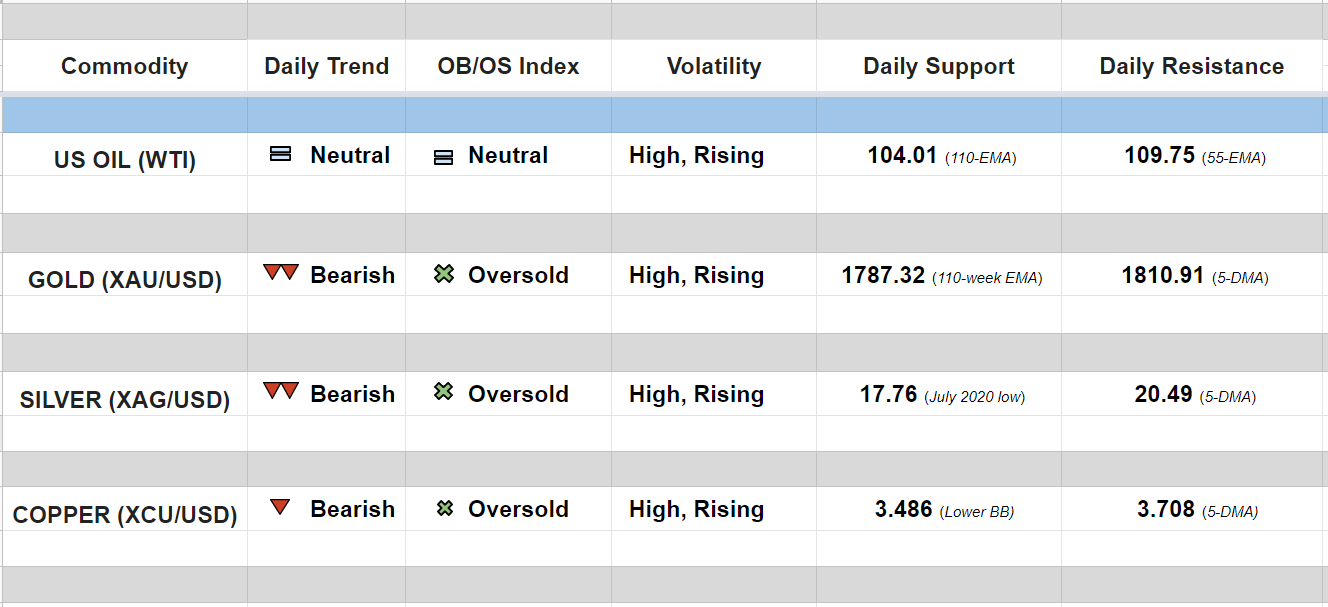Click the US OIL (WTI) cell
This screenshot has height=607, width=1328.
pos(124,160)
